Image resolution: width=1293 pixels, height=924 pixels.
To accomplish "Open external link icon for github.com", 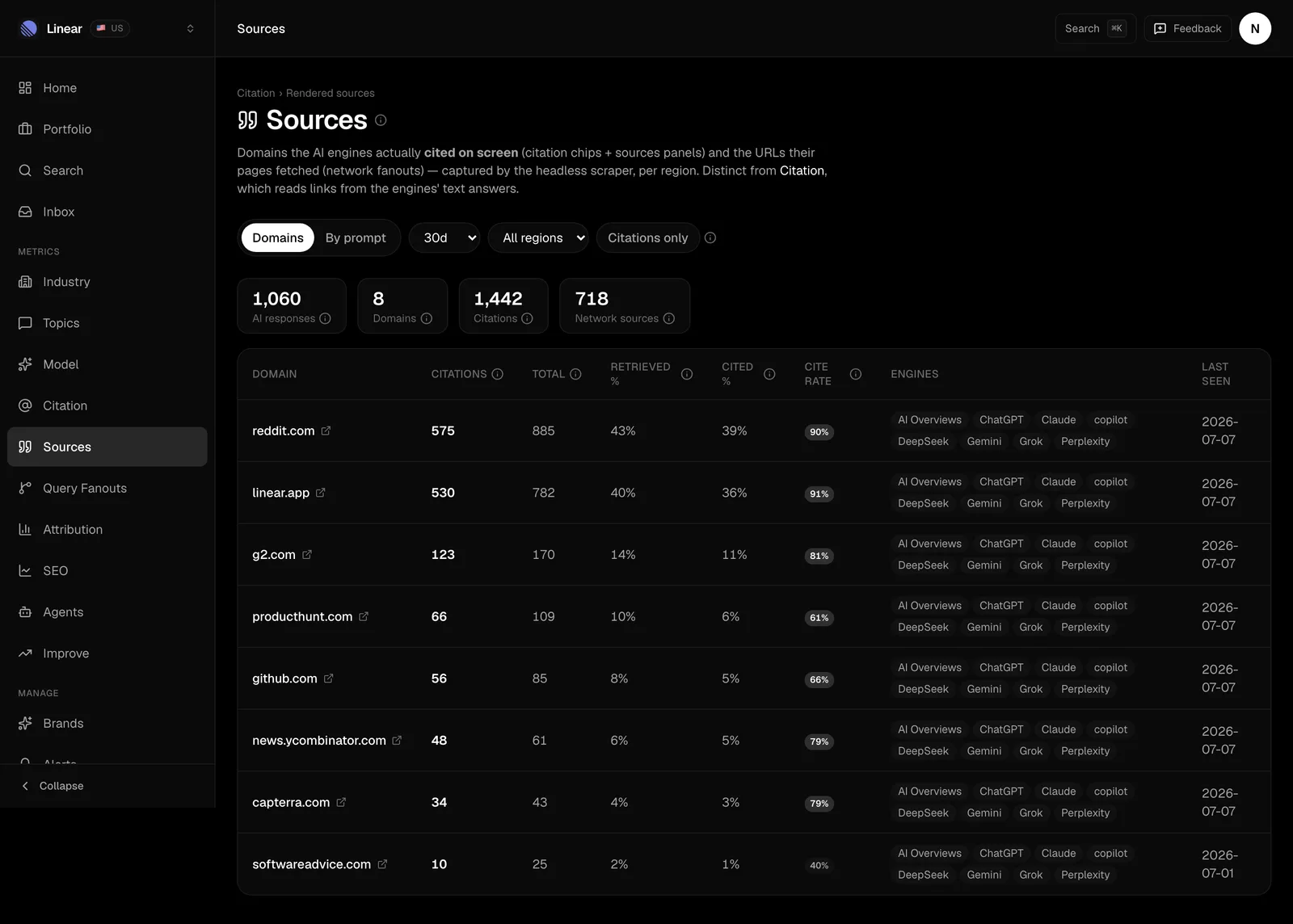I will click(328, 678).
